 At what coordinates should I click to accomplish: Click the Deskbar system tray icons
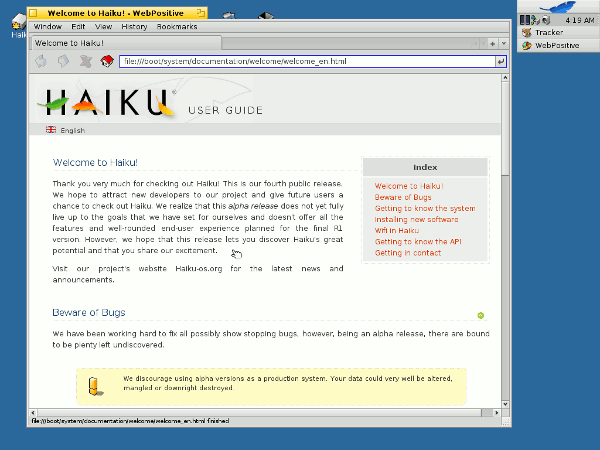[x=535, y=20]
